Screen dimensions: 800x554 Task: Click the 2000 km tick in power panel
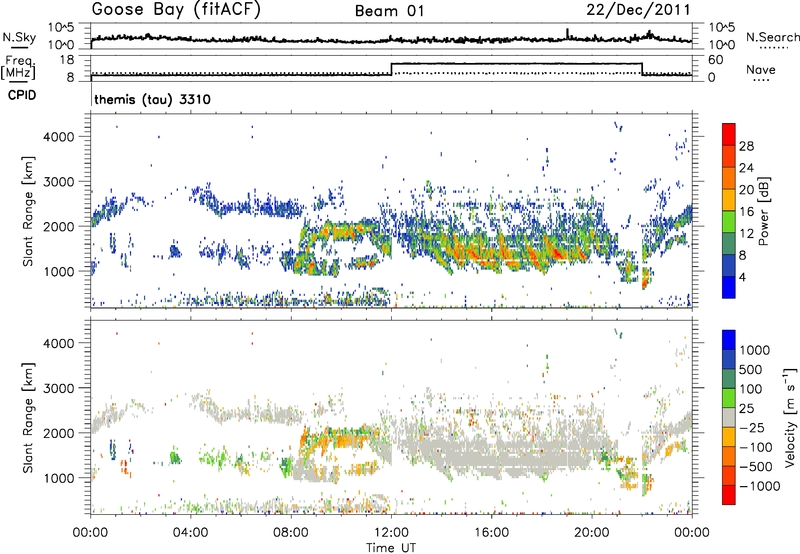point(58,226)
